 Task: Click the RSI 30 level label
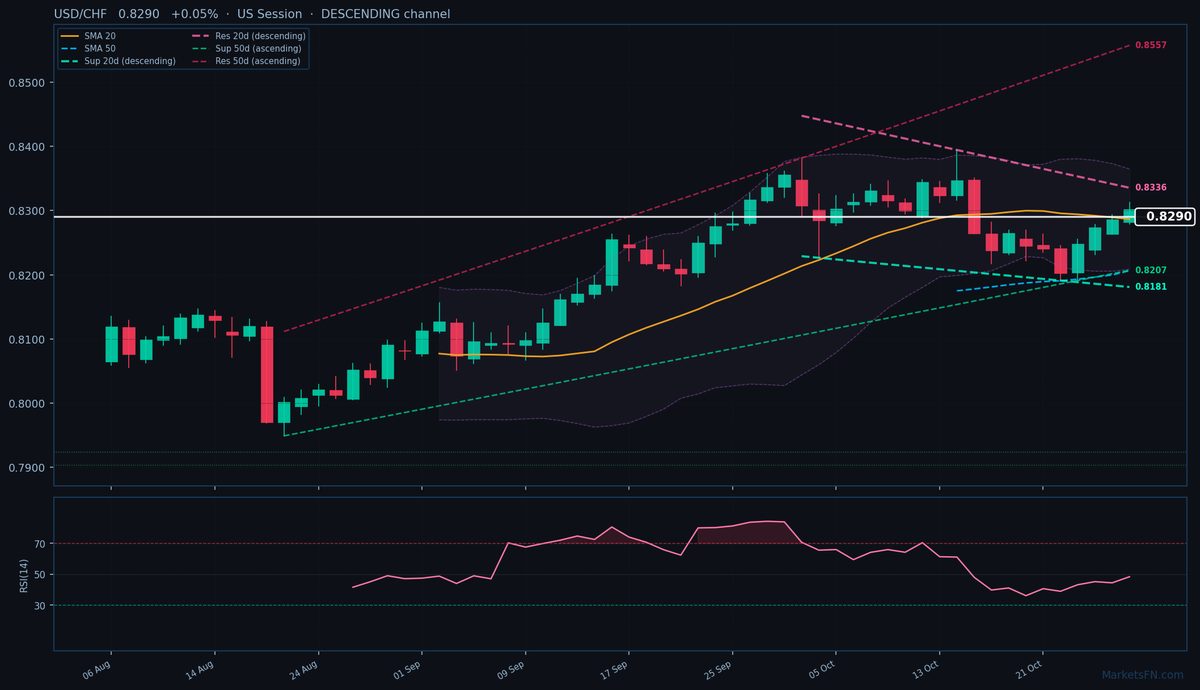click(40, 606)
